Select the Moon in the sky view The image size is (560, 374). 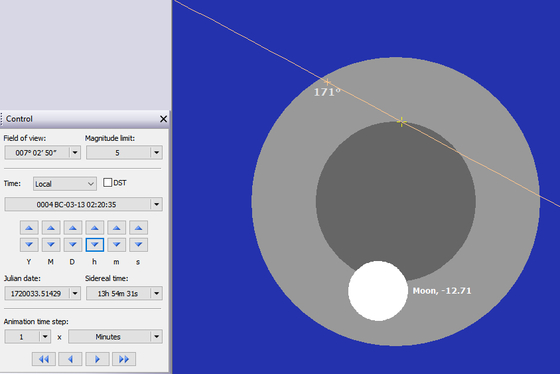(x=378, y=291)
